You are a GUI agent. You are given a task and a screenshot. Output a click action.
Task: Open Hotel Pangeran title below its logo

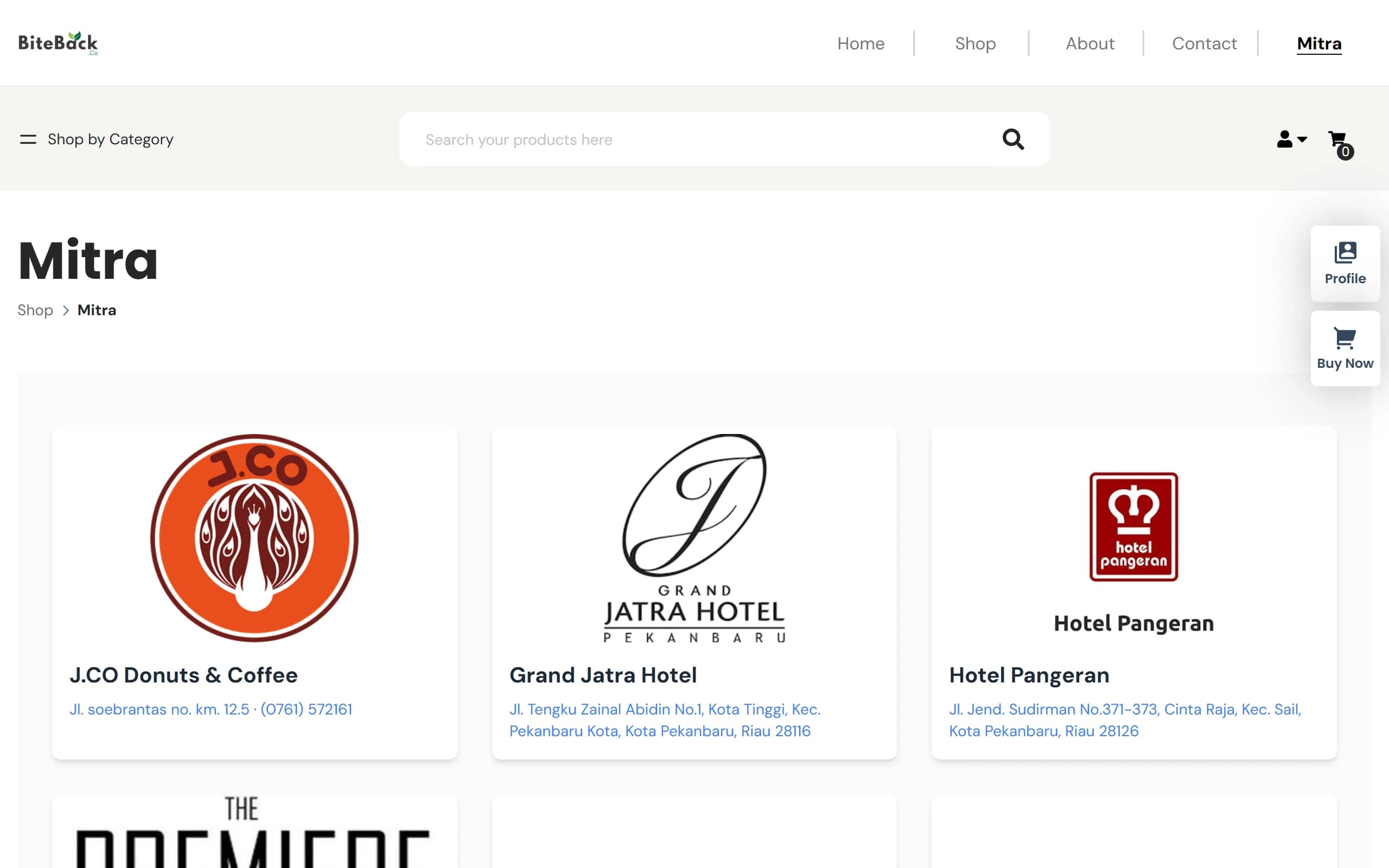click(1029, 675)
